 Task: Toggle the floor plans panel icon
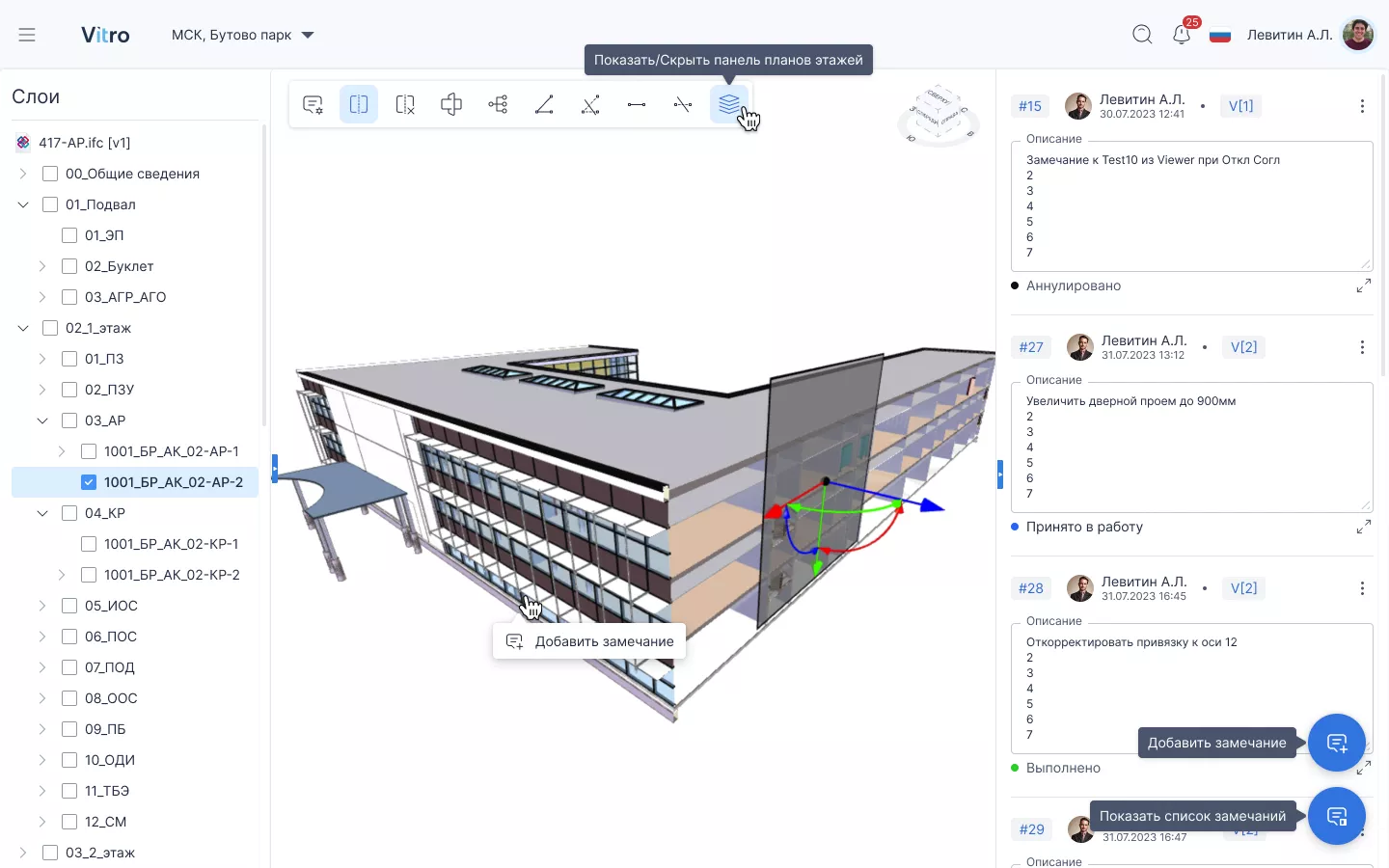tap(728, 103)
